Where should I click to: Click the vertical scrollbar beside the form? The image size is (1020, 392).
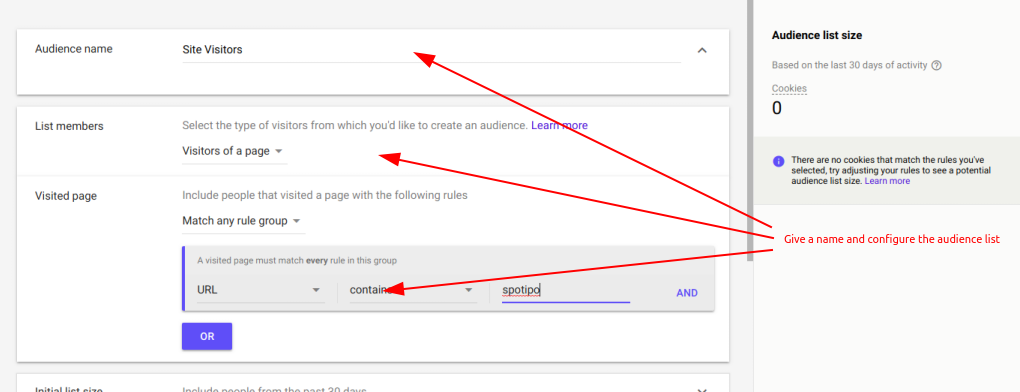click(x=750, y=130)
